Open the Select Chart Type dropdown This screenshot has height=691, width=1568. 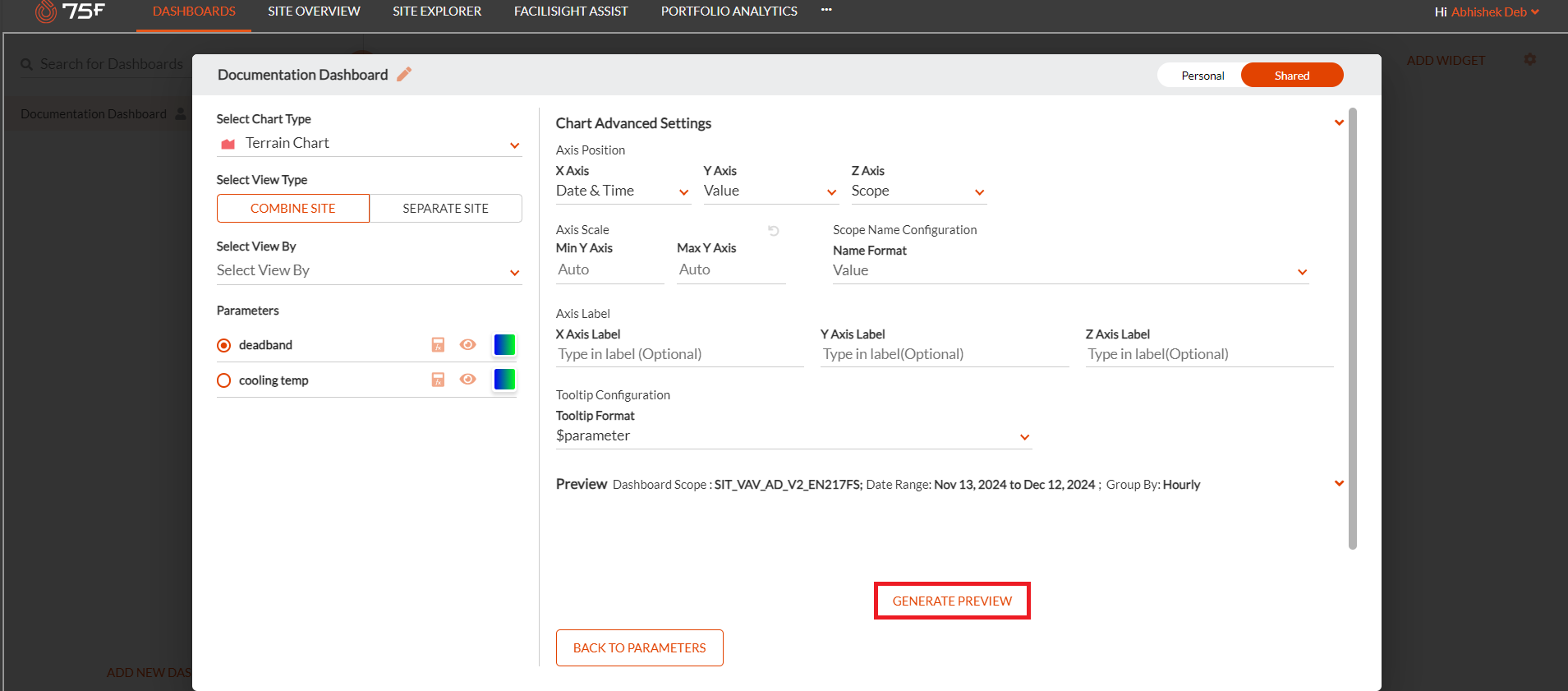tap(369, 144)
